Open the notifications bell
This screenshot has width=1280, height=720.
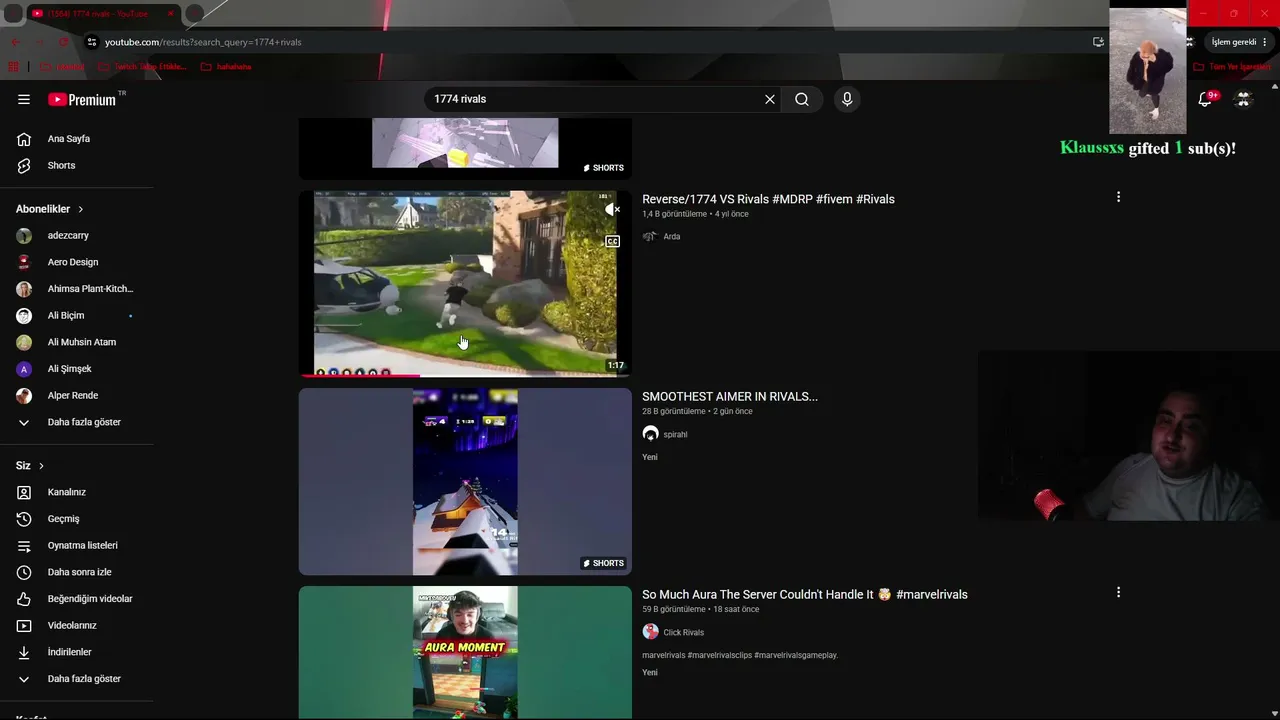click(x=1206, y=99)
